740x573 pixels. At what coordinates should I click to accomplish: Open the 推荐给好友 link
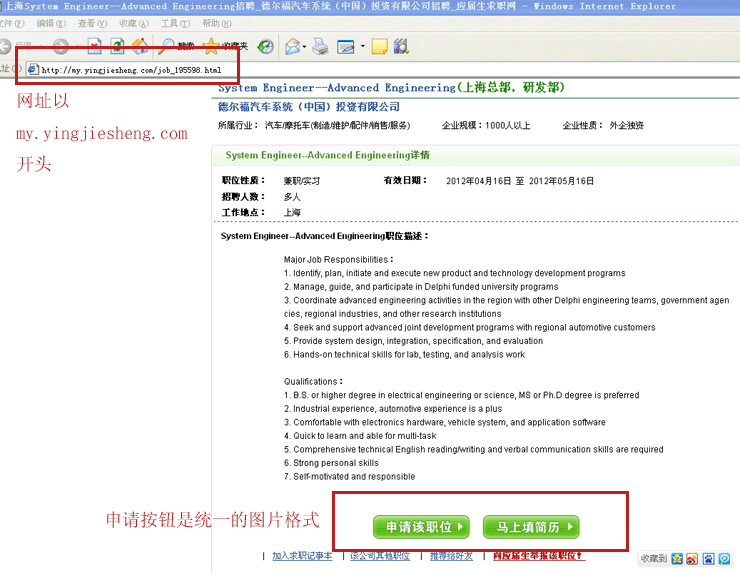coord(451,556)
